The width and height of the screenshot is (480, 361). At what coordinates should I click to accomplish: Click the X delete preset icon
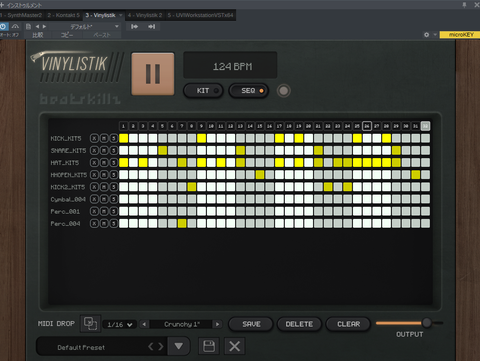pos(235,346)
